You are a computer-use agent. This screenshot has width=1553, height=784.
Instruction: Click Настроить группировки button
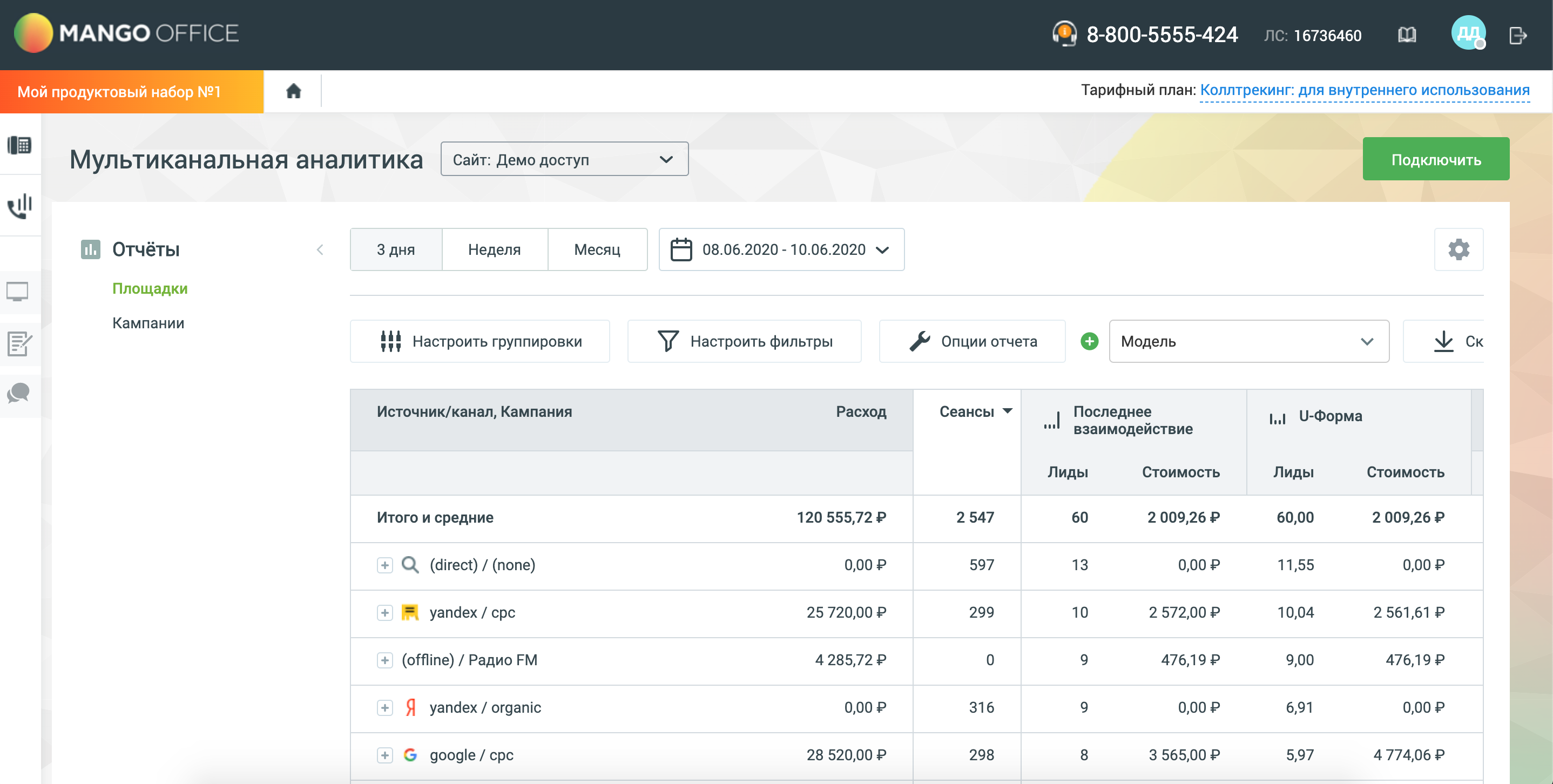pos(480,341)
